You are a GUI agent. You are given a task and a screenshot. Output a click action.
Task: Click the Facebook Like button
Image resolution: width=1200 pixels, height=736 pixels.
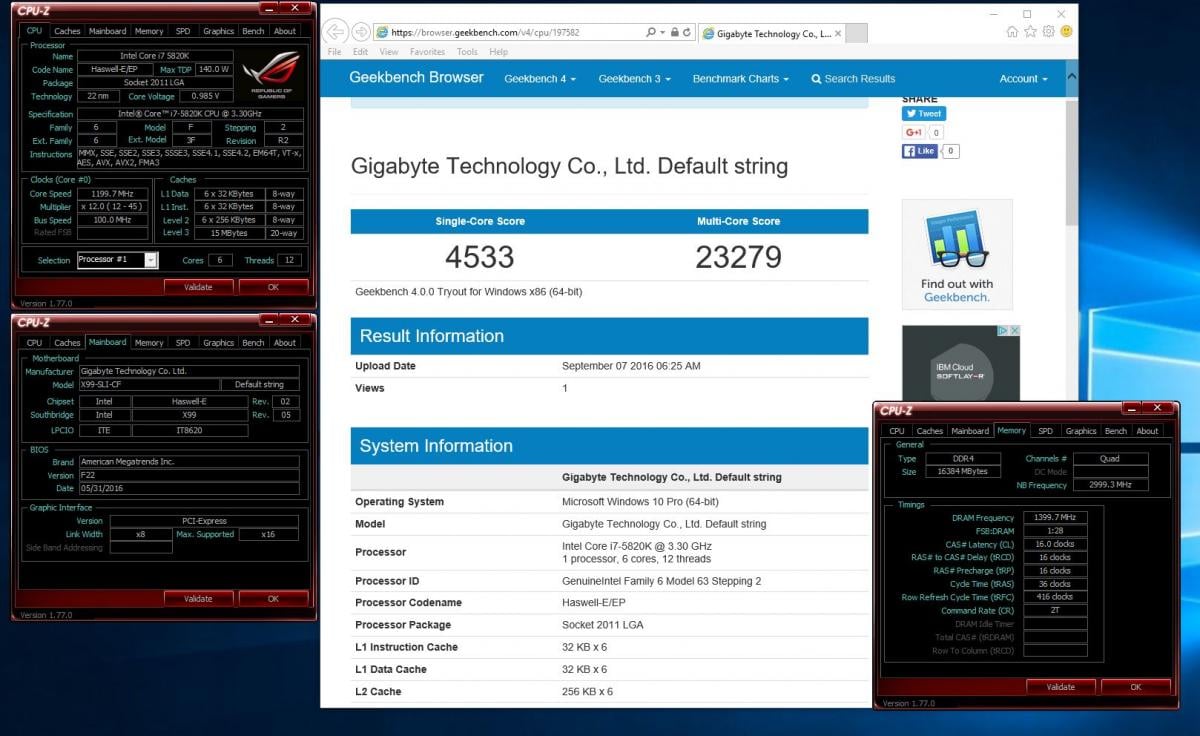tap(921, 151)
